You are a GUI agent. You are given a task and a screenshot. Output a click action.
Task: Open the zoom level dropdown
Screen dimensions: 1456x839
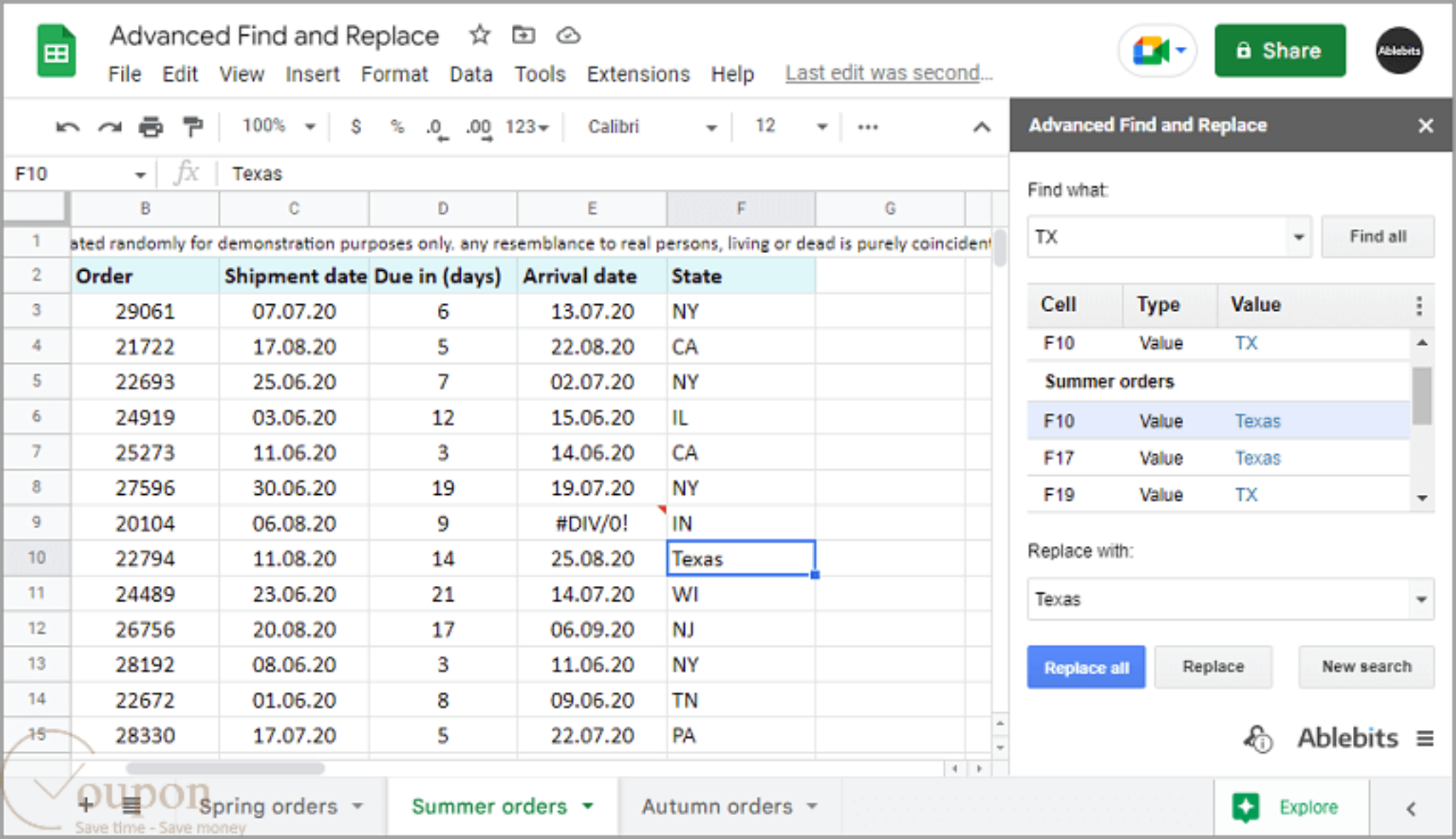coord(279,127)
